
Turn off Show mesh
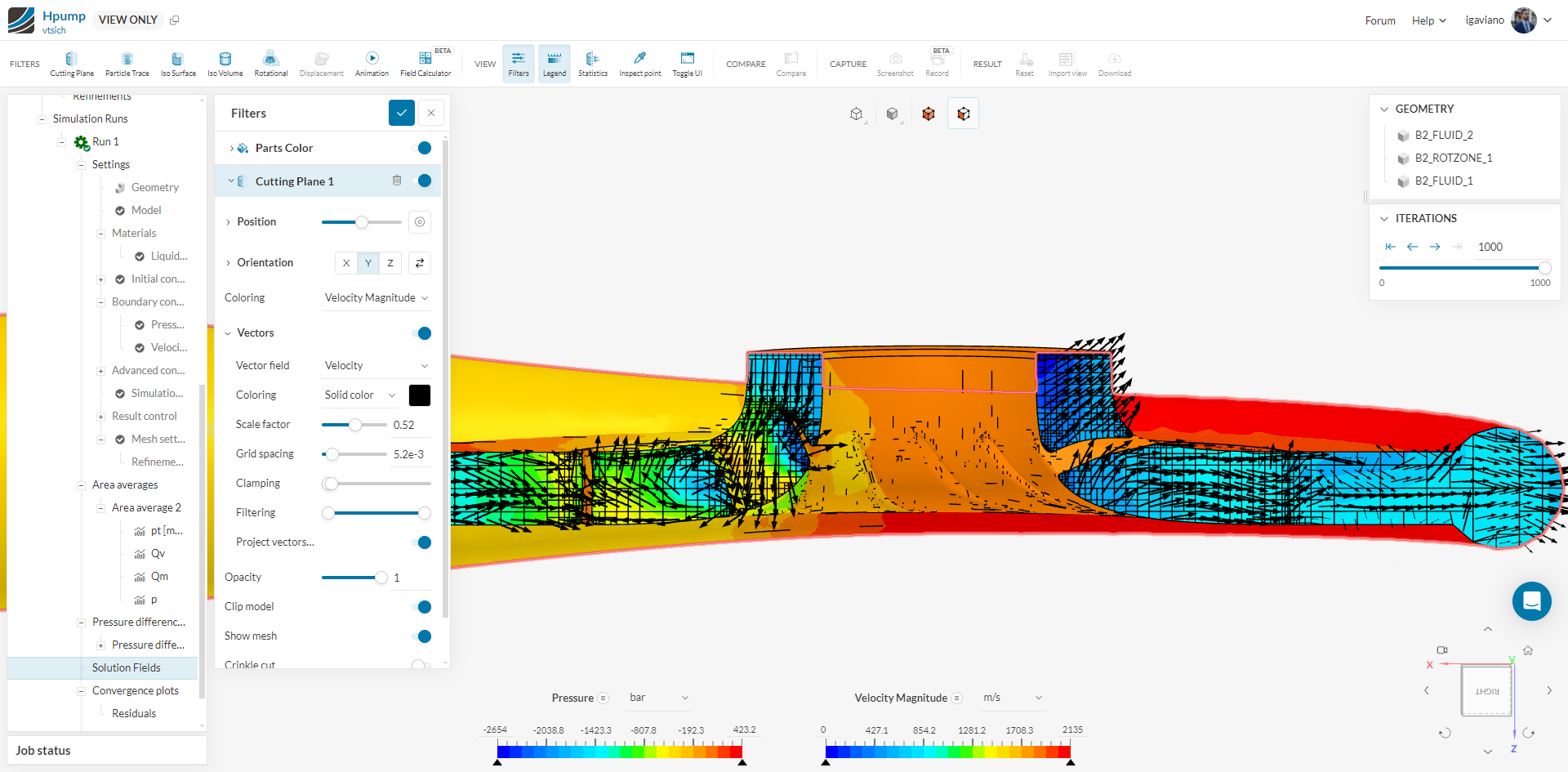424,636
